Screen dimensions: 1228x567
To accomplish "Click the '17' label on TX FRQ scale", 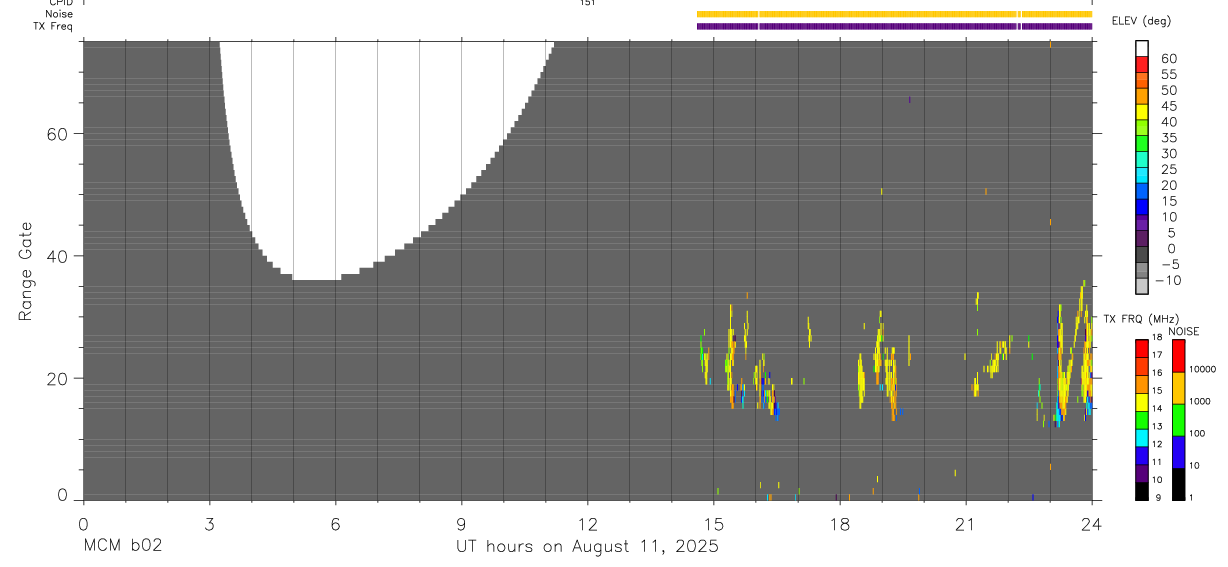I will (x=1157, y=355).
